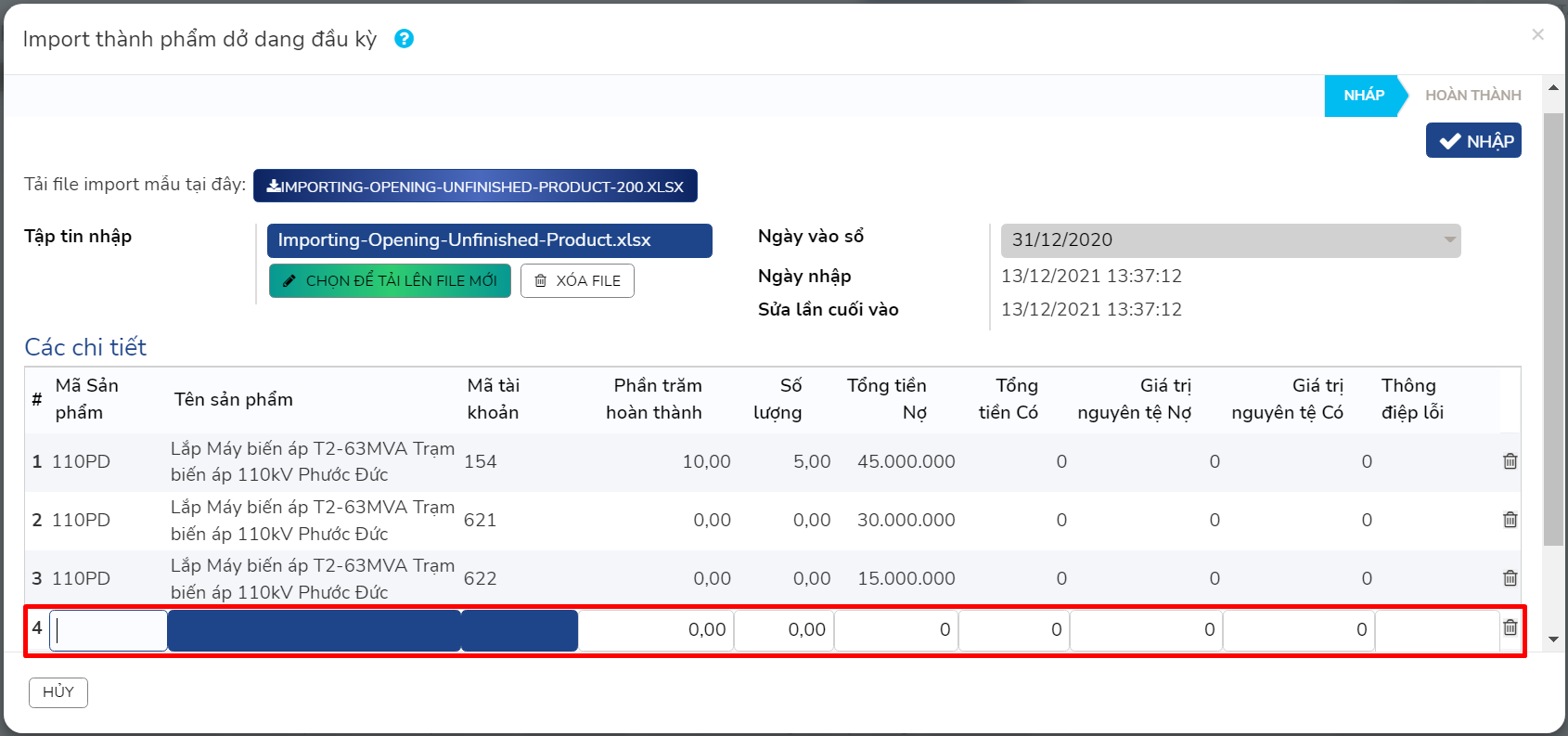
Task: Click row 4 Mã tài khoản field
Action: tap(520, 630)
